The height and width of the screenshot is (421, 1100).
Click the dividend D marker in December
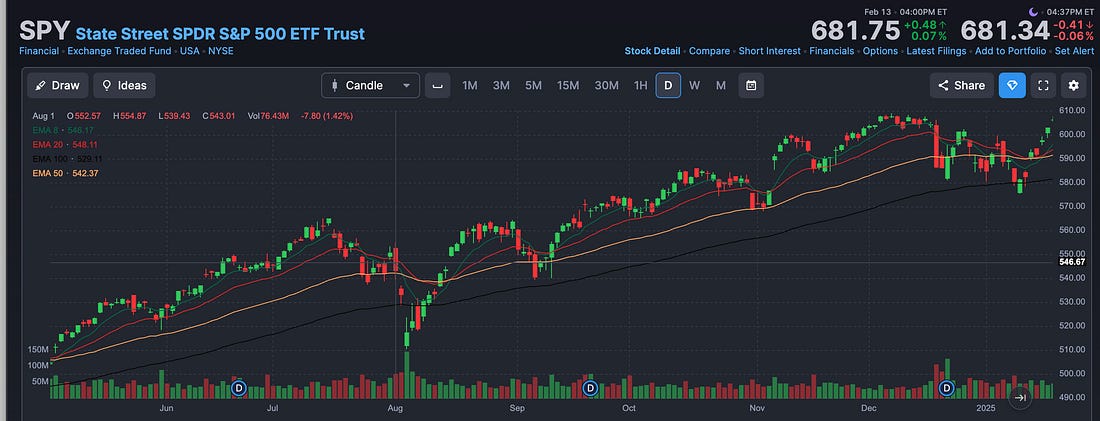pyautogui.click(x=948, y=387)
